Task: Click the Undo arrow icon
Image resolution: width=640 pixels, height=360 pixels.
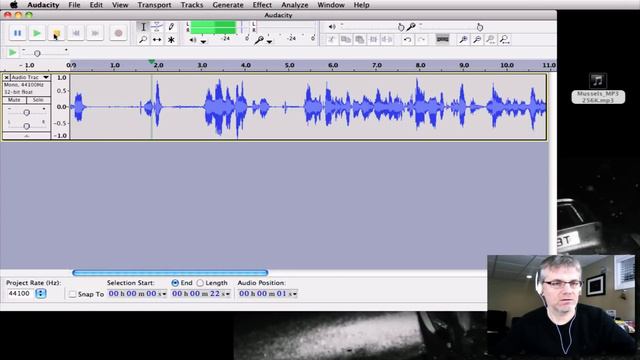Action: [407, 39]
